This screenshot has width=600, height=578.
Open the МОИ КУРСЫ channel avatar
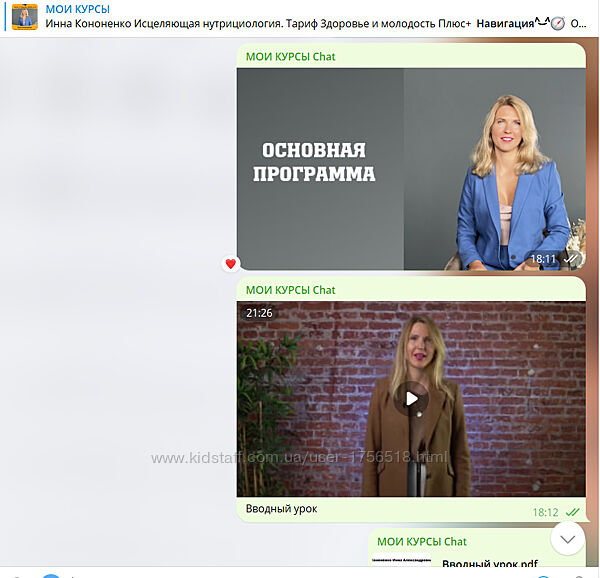[24, 17]
